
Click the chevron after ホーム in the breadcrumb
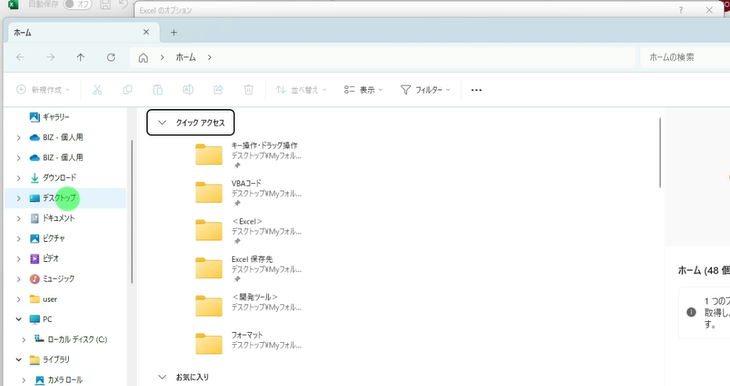coord(210,57)
